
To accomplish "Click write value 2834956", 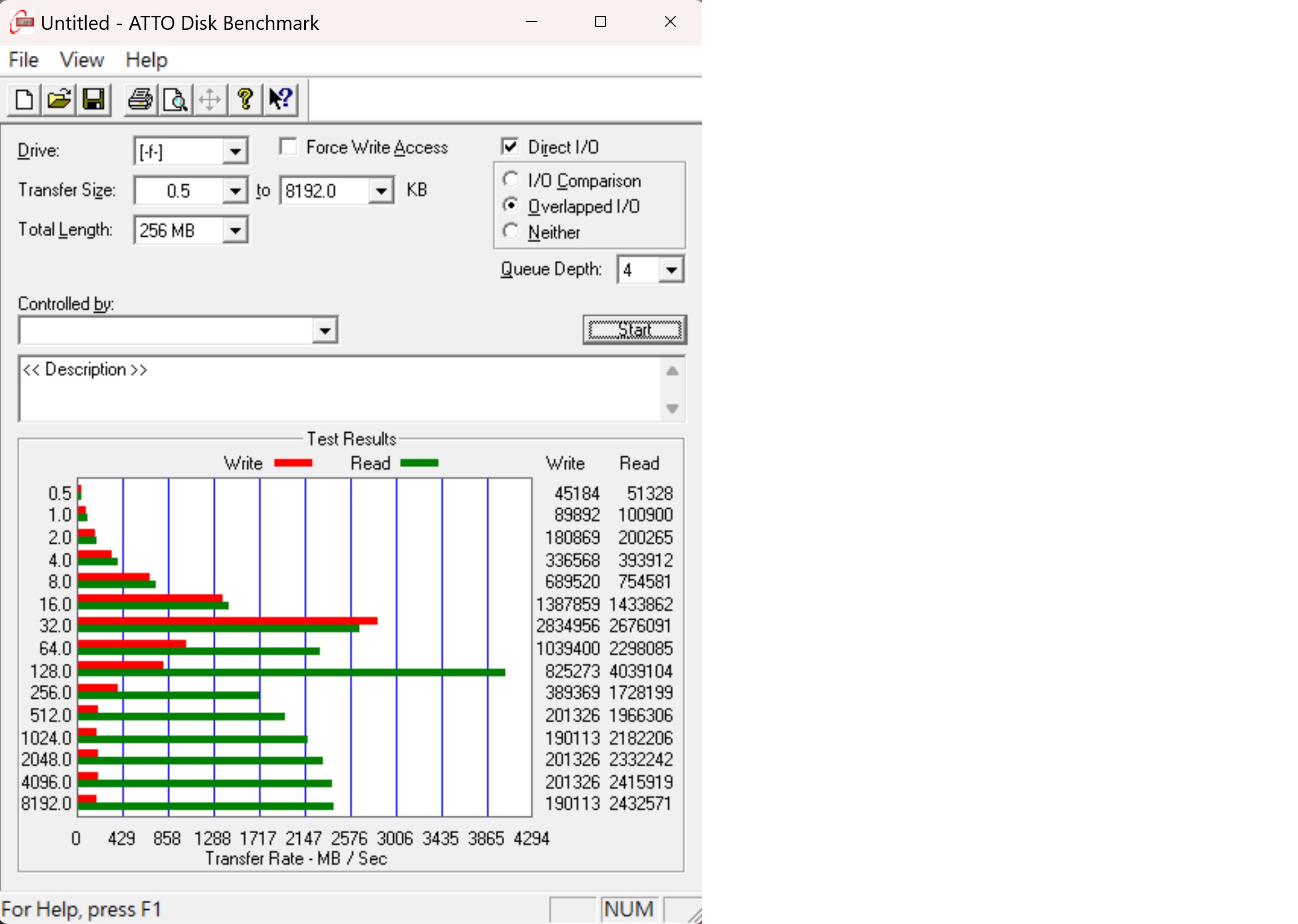I will [568, 626].
